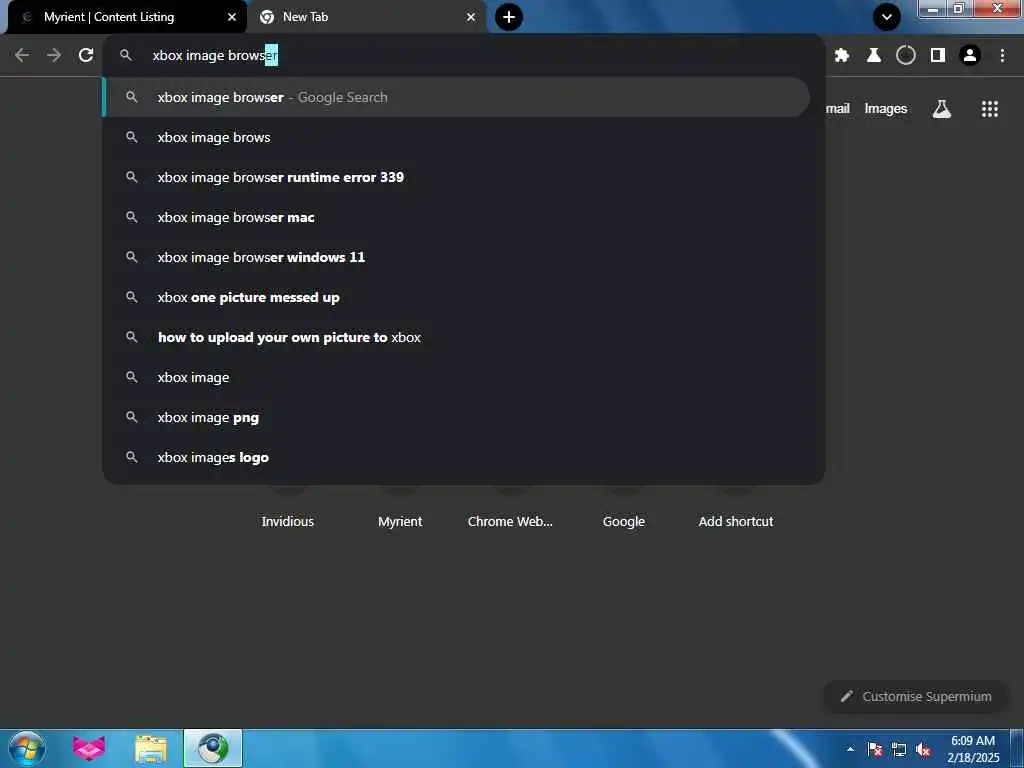Select 'xbox images logo' suggestion
The image size is (1024, 768).
456,457
